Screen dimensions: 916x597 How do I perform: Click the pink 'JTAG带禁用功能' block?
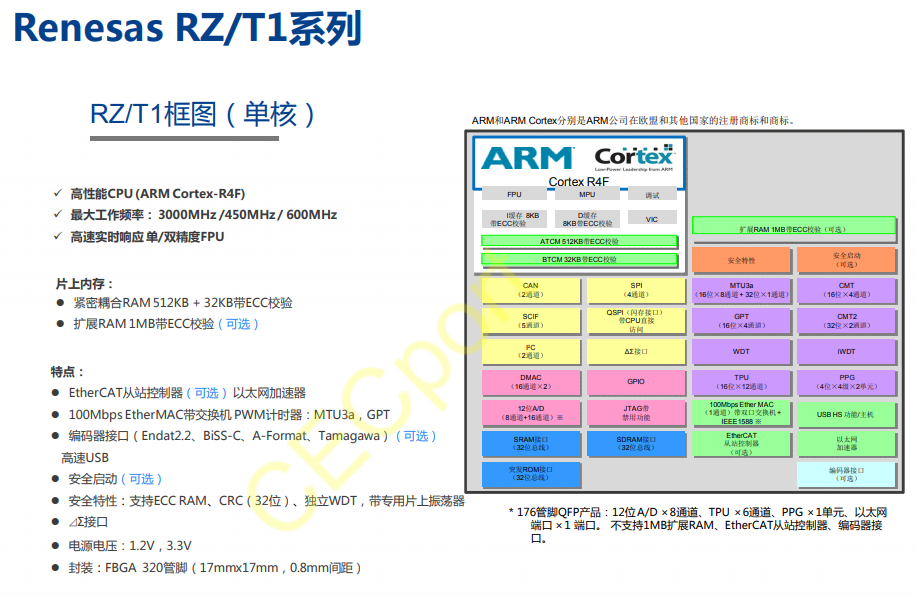point(636,413)
